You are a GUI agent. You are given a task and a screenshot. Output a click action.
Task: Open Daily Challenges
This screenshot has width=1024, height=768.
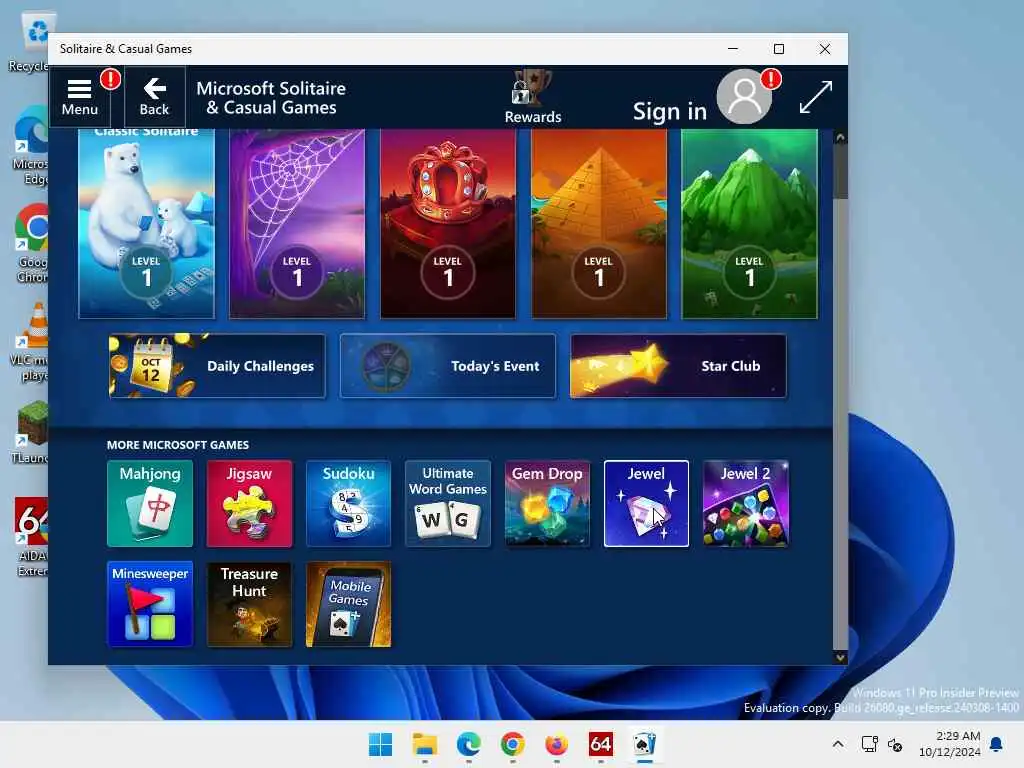pyautogui.click(x=217, y=366)
